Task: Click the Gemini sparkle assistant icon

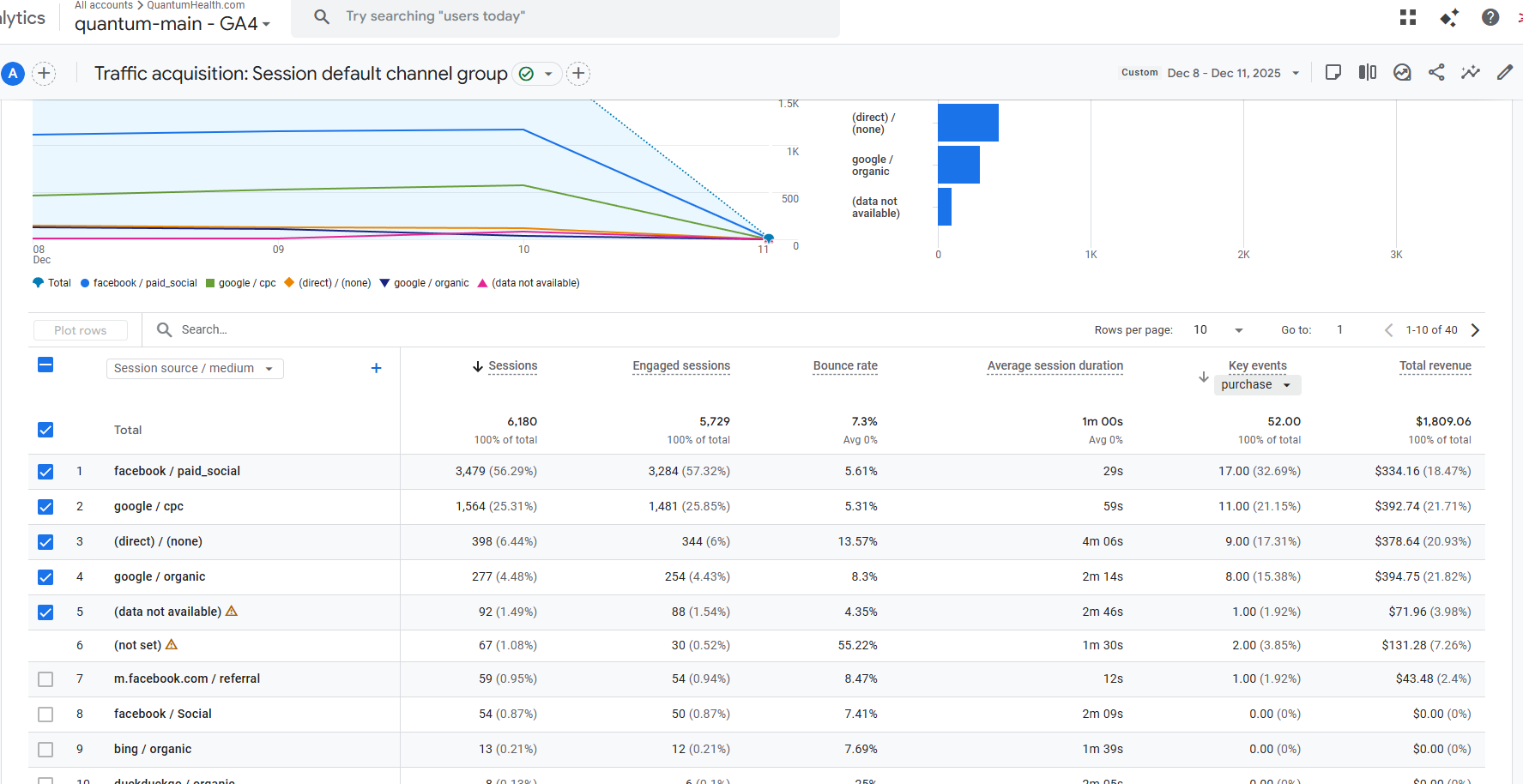Action: [x=1449, y=17]
